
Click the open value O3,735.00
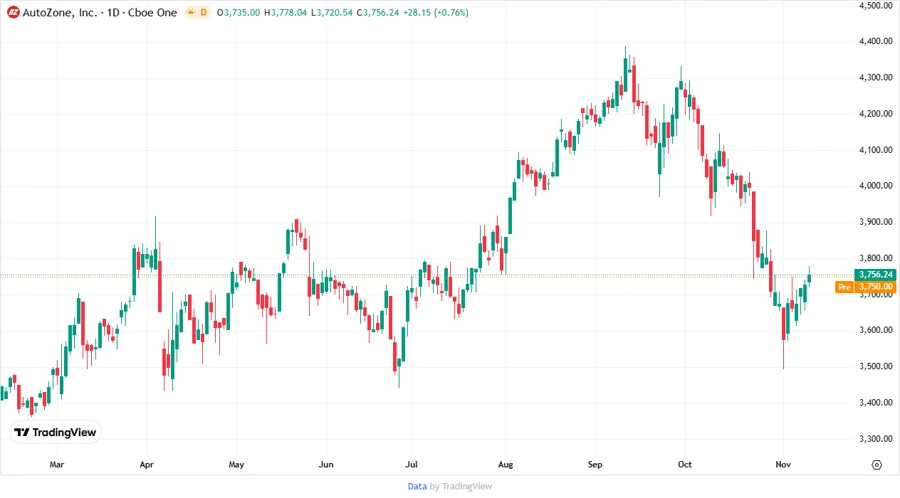238,13
